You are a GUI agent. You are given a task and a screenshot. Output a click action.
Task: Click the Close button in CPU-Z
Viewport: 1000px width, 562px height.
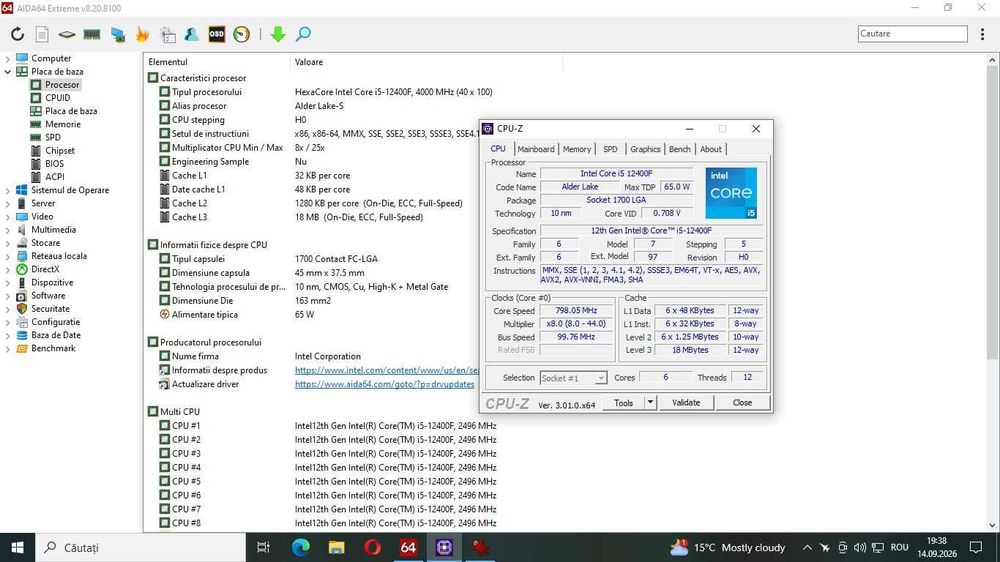point(742,403)
